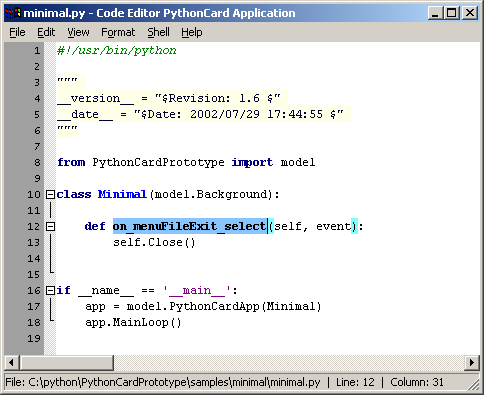Image resolution: width=484 pixels, height=395 pixels.
Task: Click the 'from' keyword on line 8
Action: coord(71,162)
